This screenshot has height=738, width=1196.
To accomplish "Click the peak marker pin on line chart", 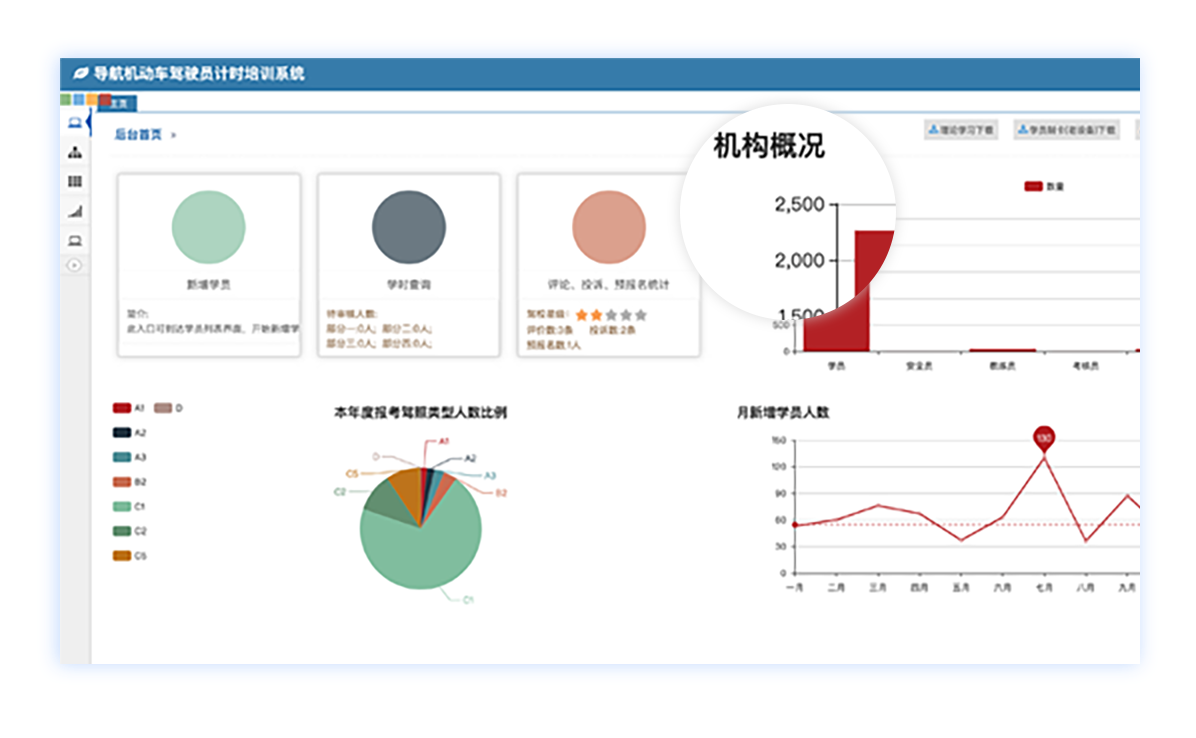I will 1044,438.
